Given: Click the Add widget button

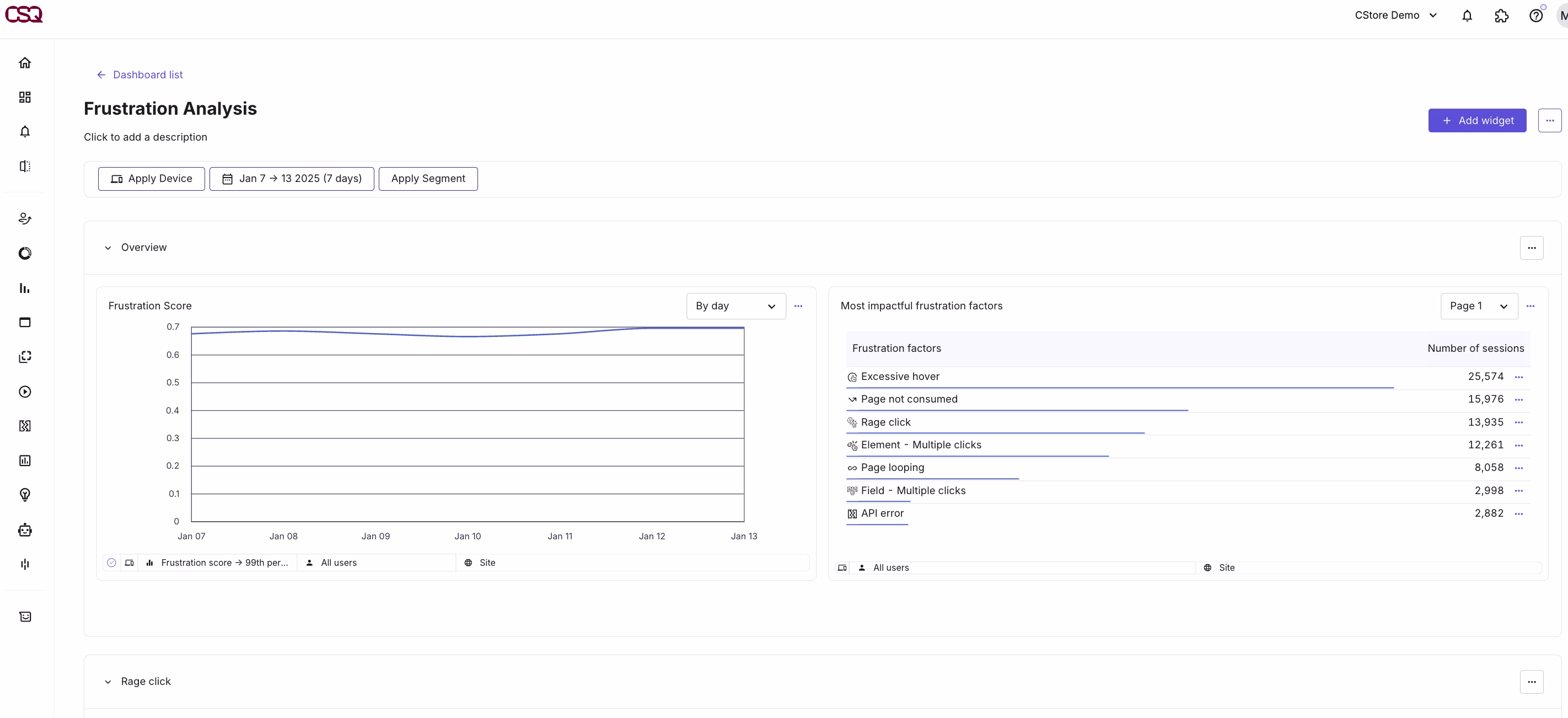Looking at the screenshot, I should (1477, 120).
